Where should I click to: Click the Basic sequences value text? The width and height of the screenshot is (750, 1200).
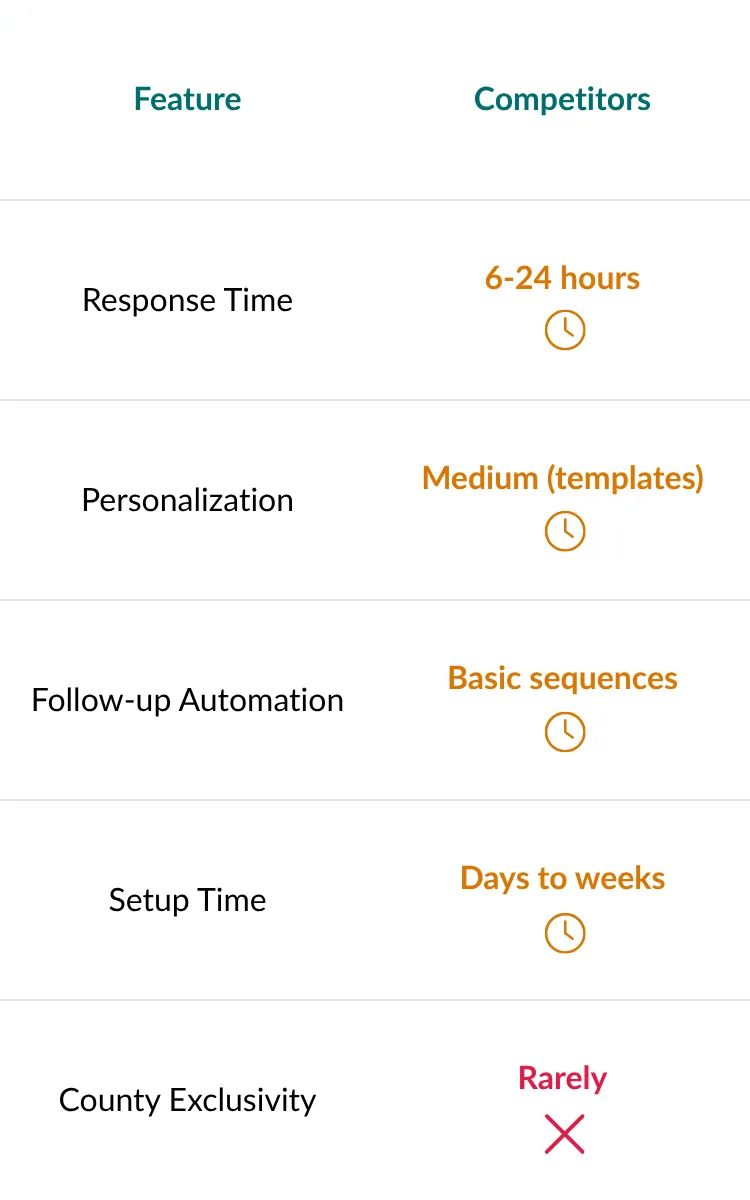tap(563, 678)
